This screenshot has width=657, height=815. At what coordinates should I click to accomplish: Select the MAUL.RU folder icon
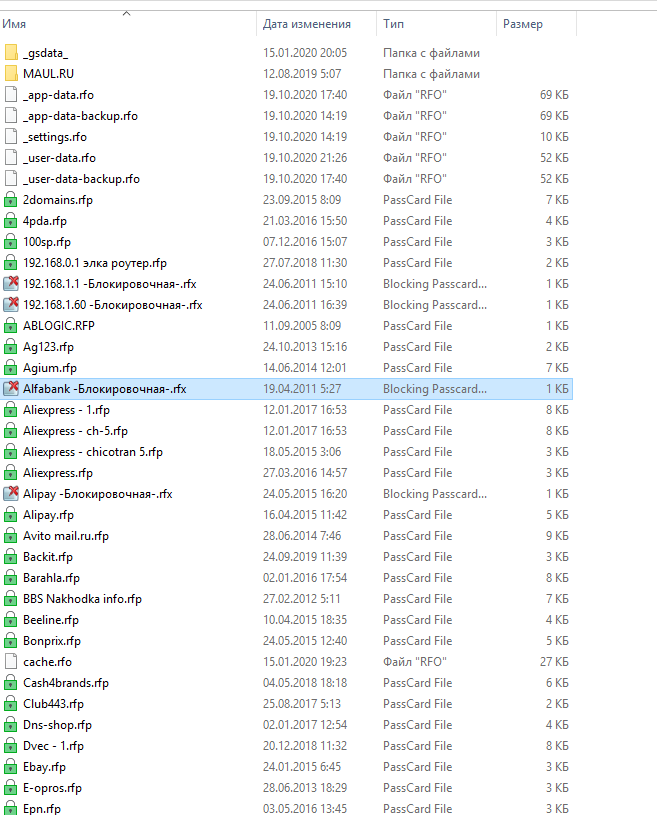pos(11,74)
